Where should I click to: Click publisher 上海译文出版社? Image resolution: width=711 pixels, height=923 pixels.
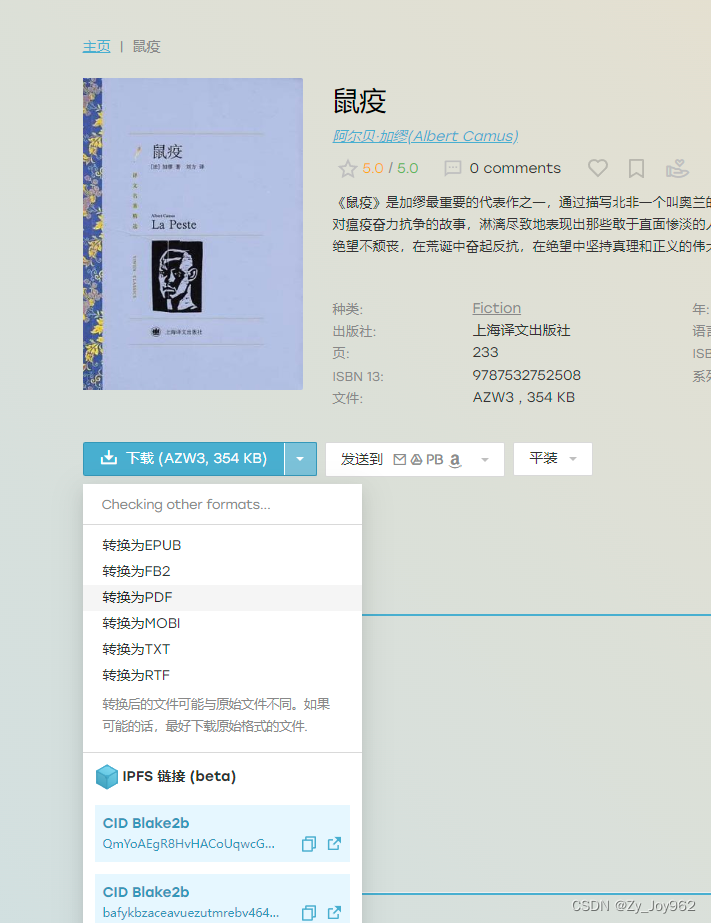coord(521,330)
